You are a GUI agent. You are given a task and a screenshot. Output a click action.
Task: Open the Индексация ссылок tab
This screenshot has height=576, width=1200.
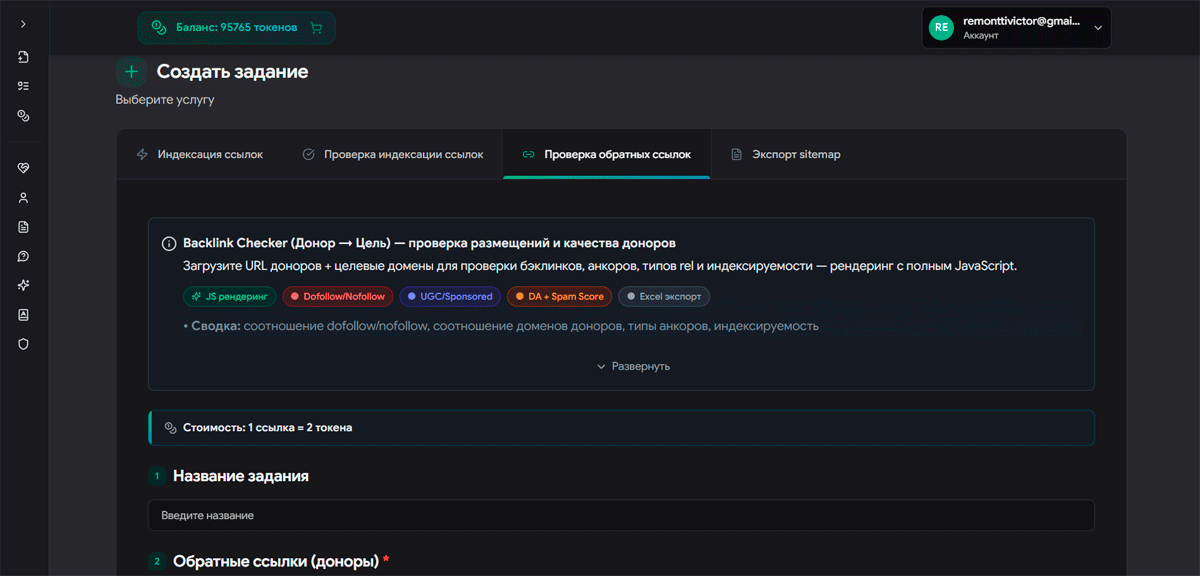202,154
